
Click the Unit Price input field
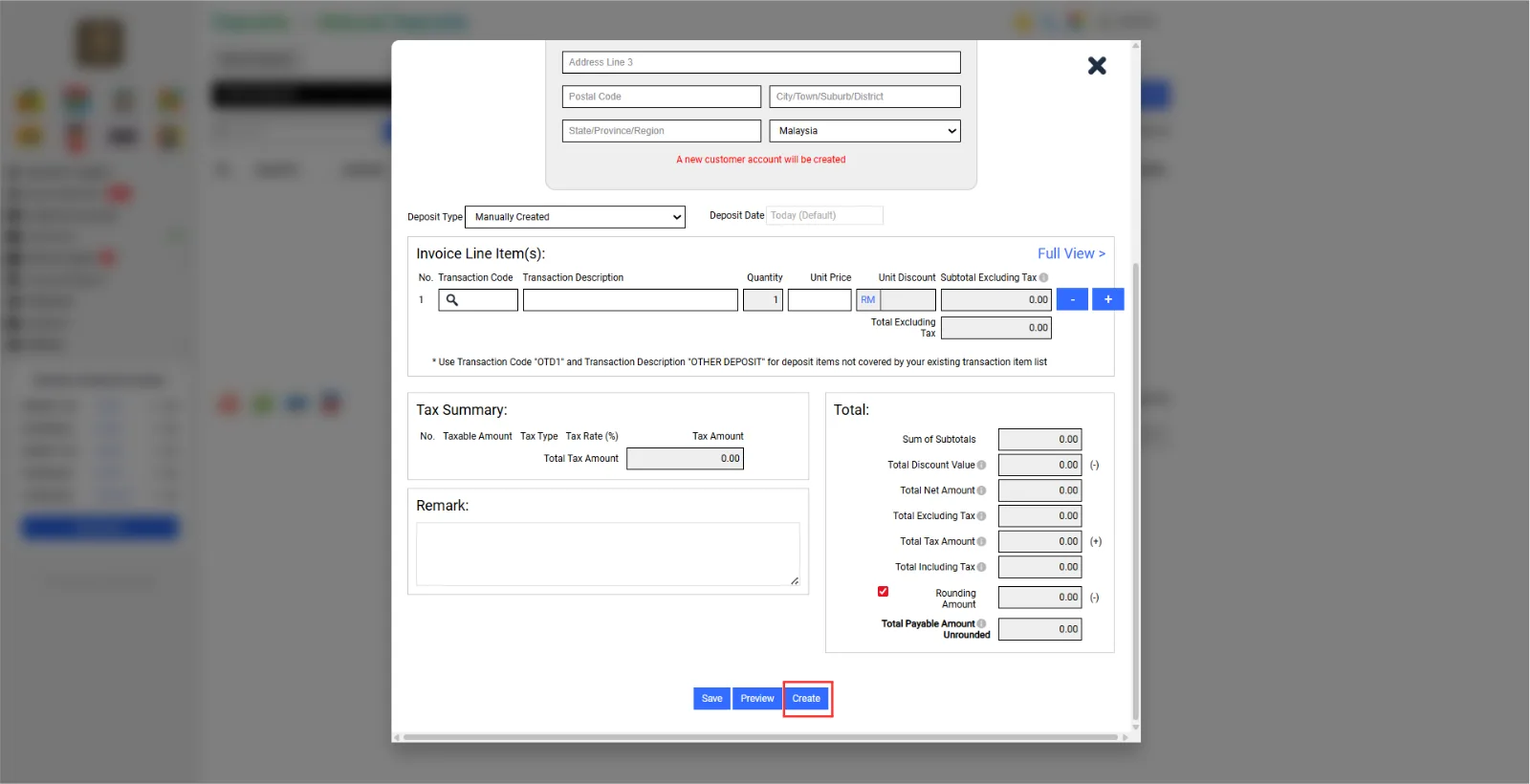click(820, 300)
